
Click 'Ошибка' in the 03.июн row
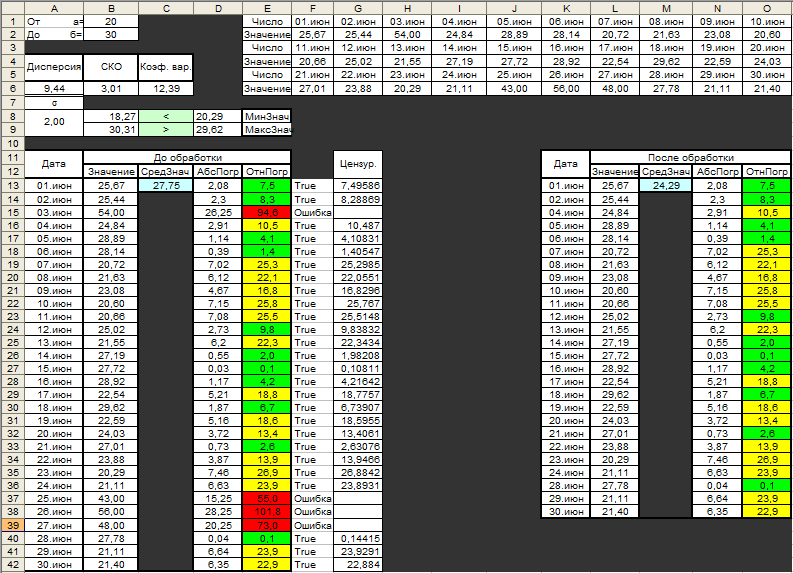click(x=313, y=212)
